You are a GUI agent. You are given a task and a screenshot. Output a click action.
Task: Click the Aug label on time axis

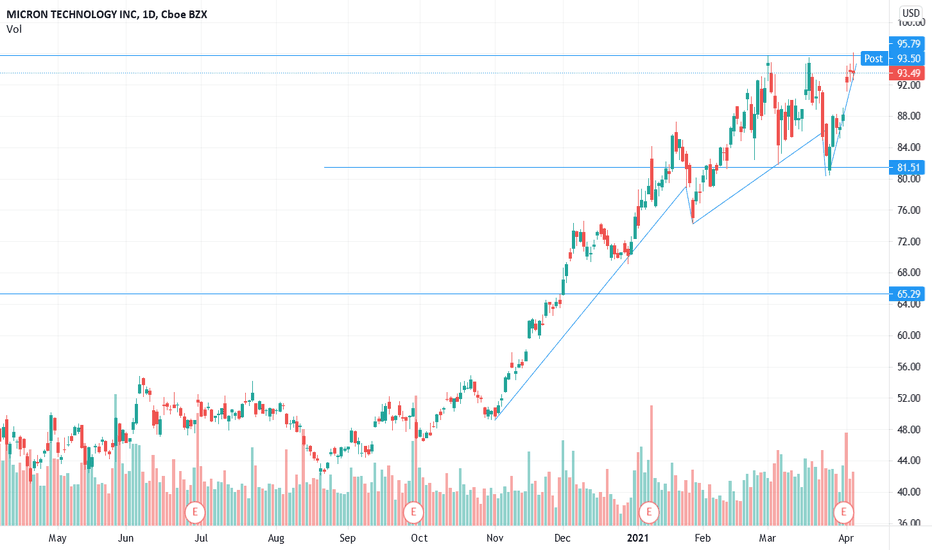[276, 538]
